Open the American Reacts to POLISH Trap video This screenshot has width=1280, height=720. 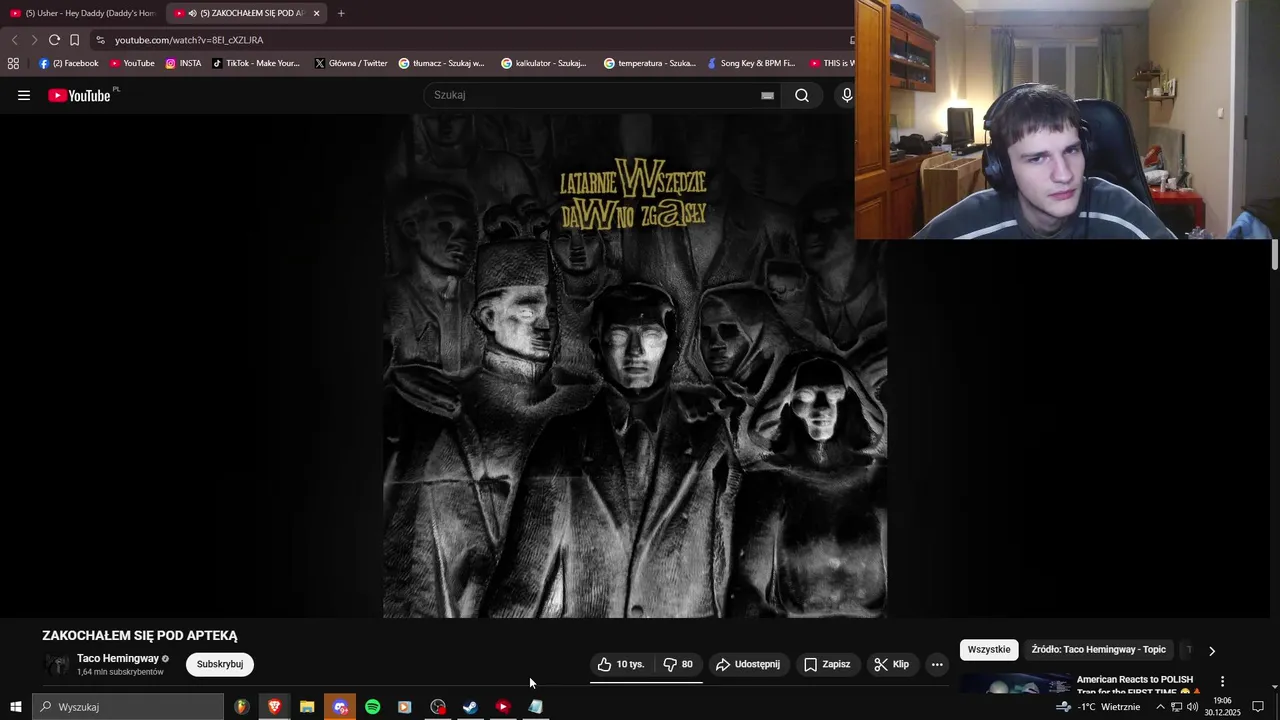click(x=1138, y=685)
